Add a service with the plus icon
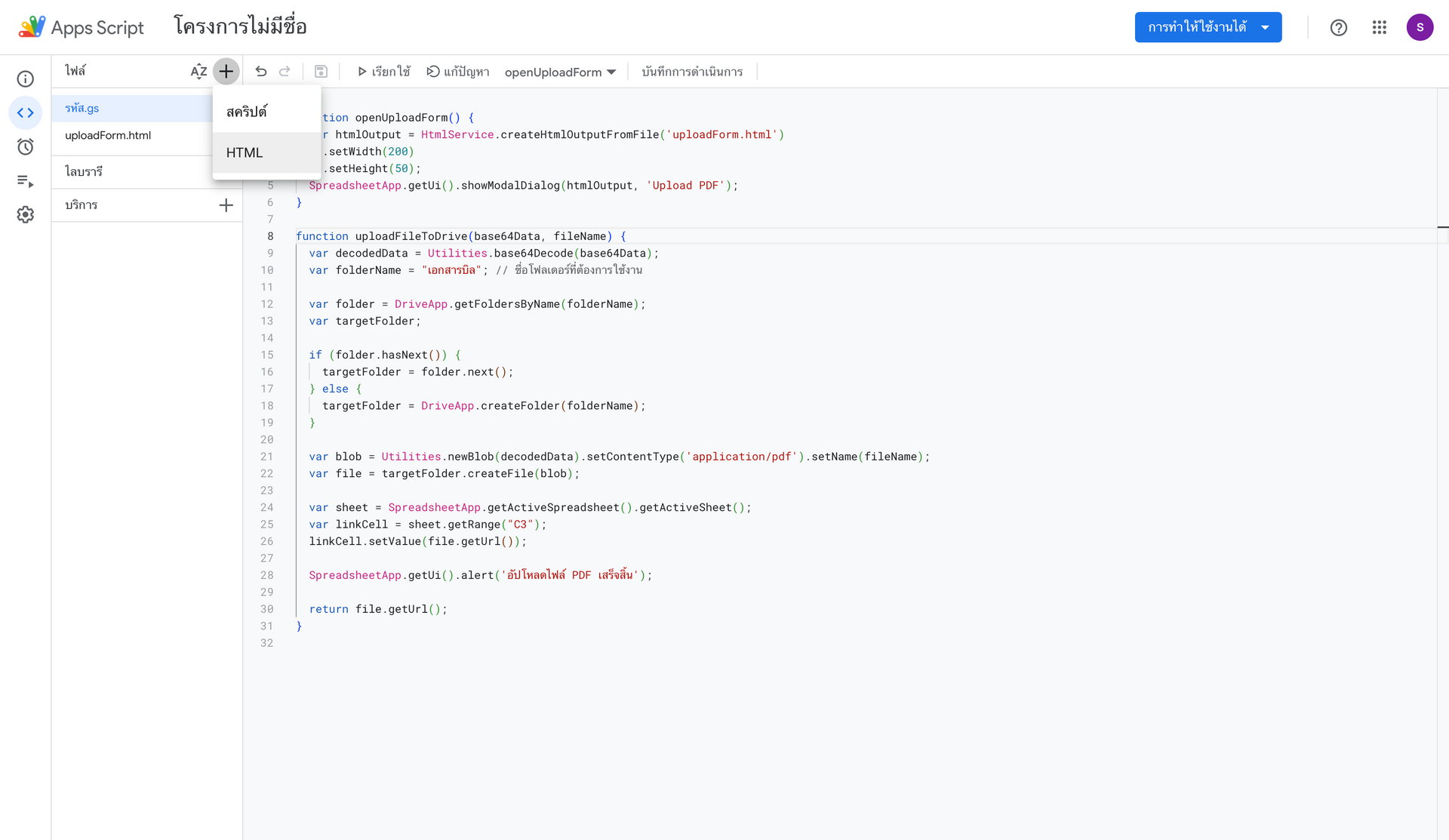Image resolution: width=1449 pixels, height=840 pixels. click(226, 205)
